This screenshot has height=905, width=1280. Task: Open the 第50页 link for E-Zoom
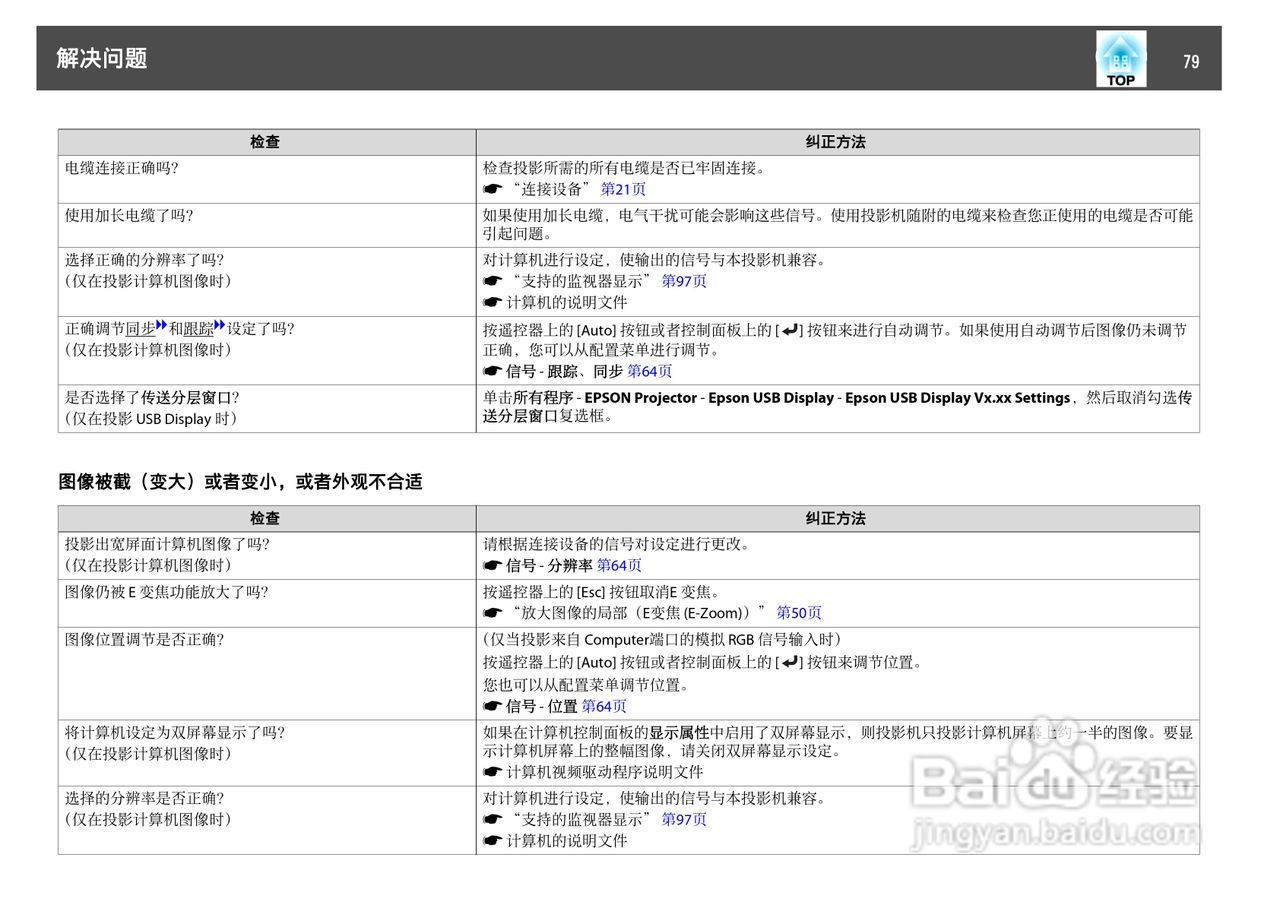coord(799,613)
